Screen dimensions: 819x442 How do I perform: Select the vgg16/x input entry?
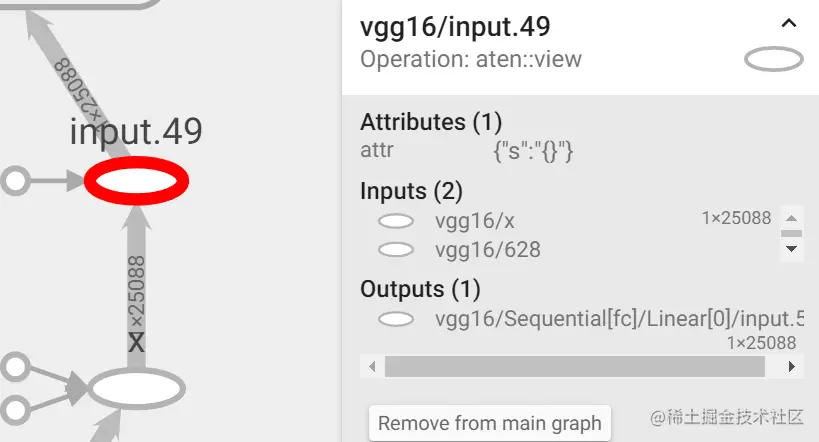pos(475,221)
